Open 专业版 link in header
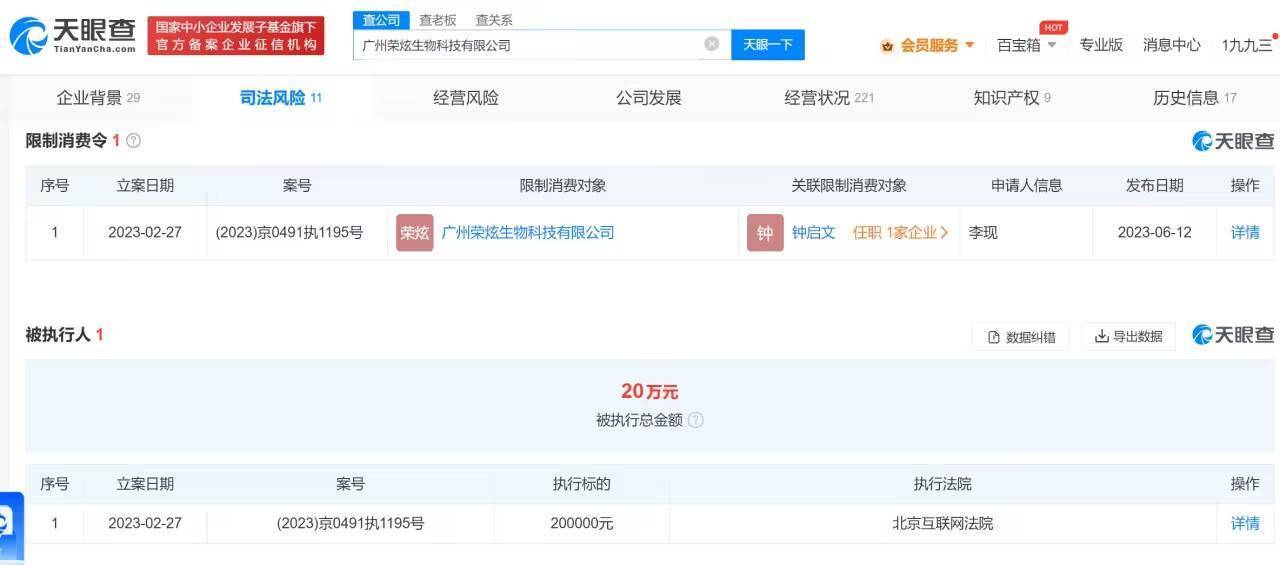The height and width of the screenshot is (565, 1280). coord(1101,45)
